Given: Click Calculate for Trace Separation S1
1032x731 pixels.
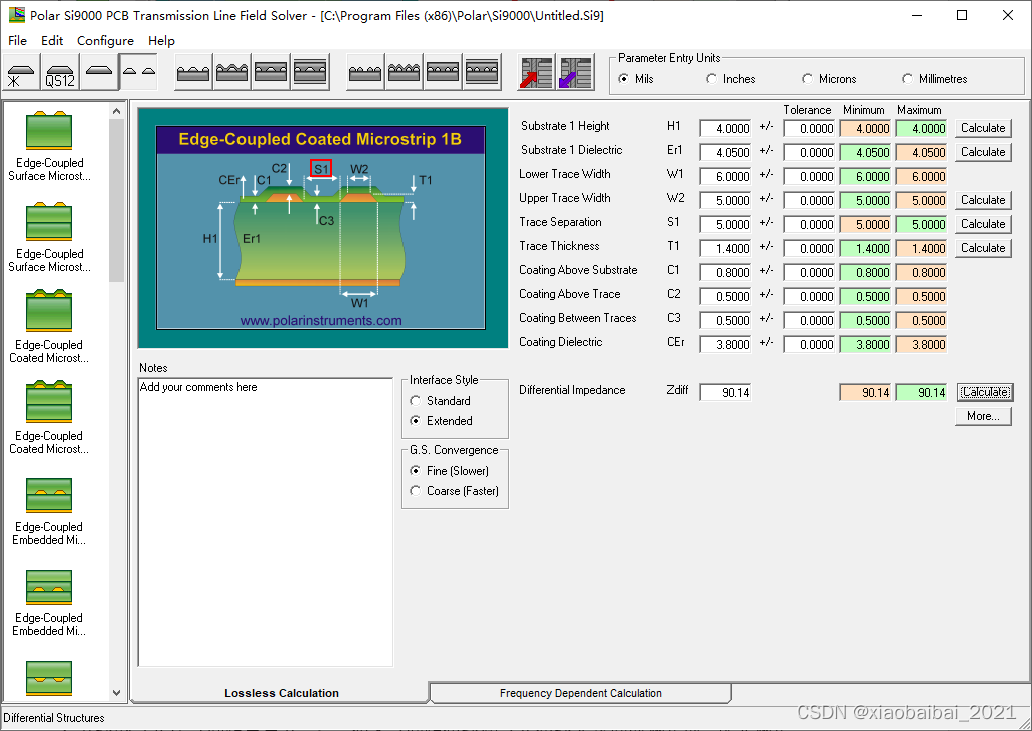Looking at the screenshot, I should (983, 224).
